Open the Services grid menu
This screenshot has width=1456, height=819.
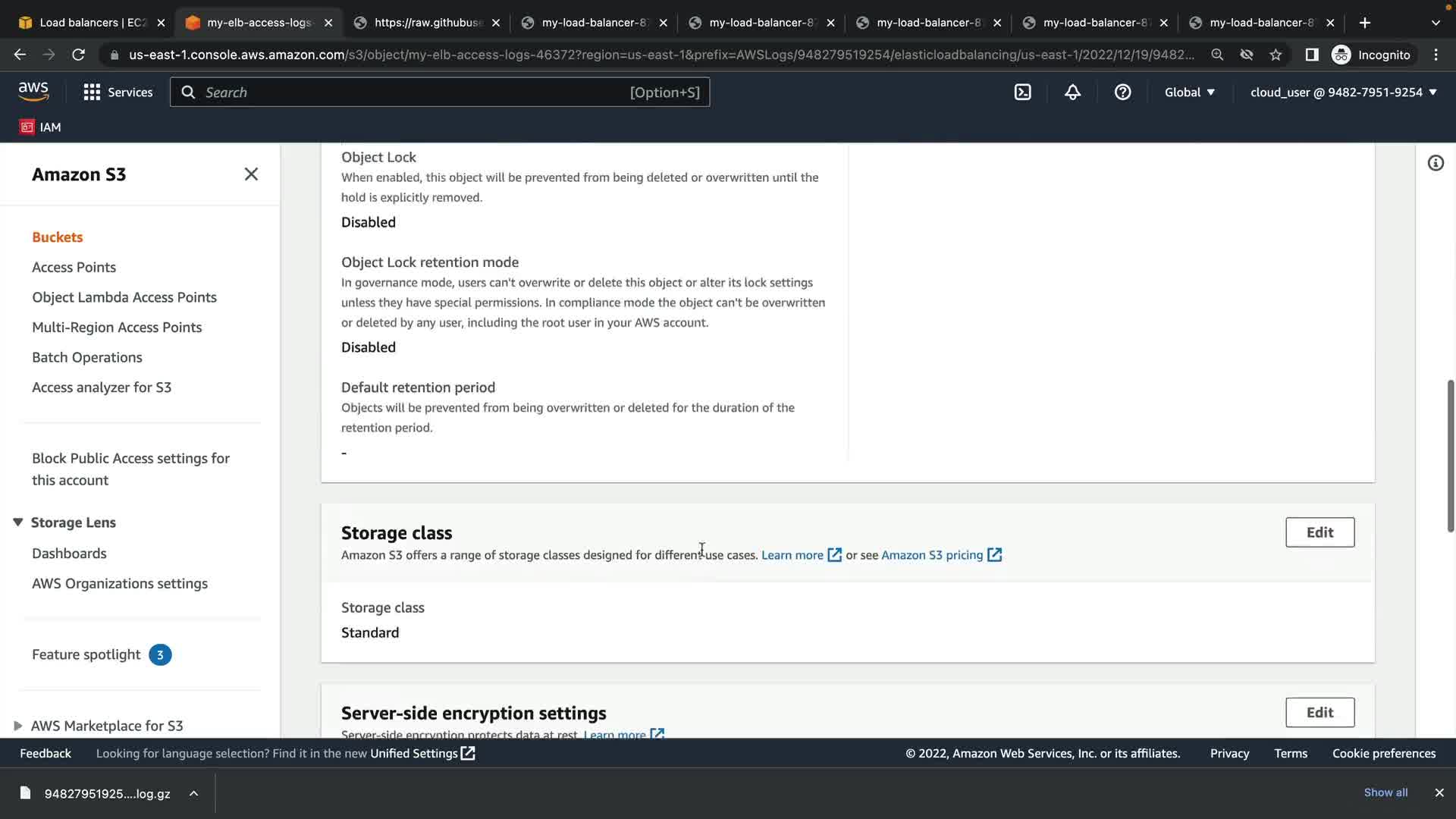pos(118,93)
